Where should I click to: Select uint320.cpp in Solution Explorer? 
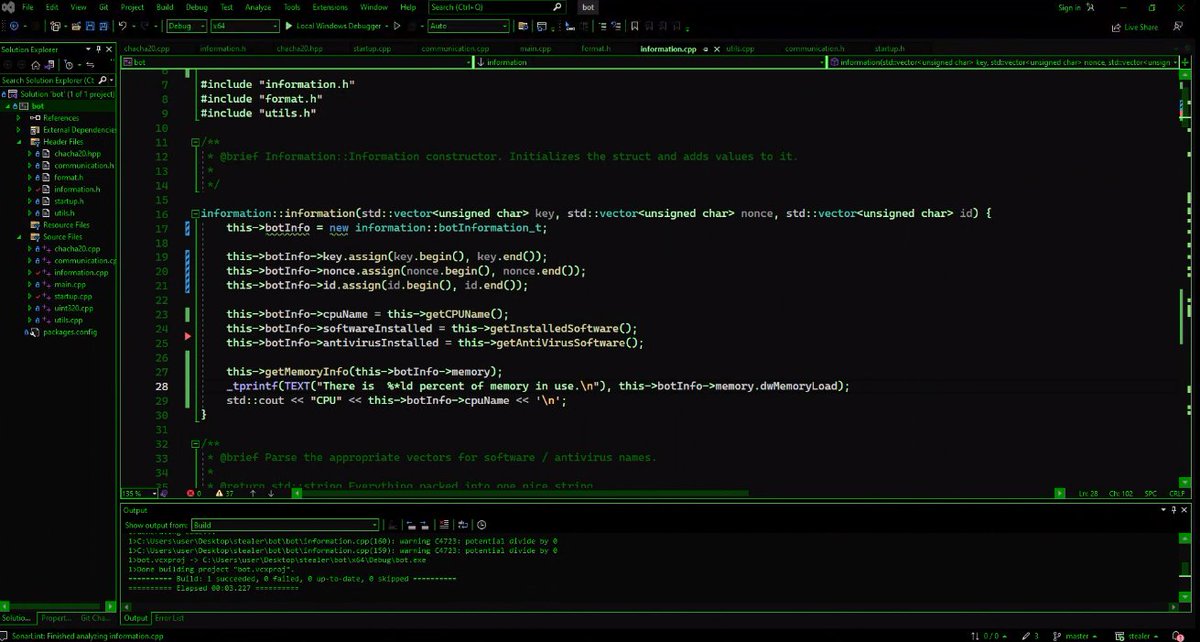point(74,308)
